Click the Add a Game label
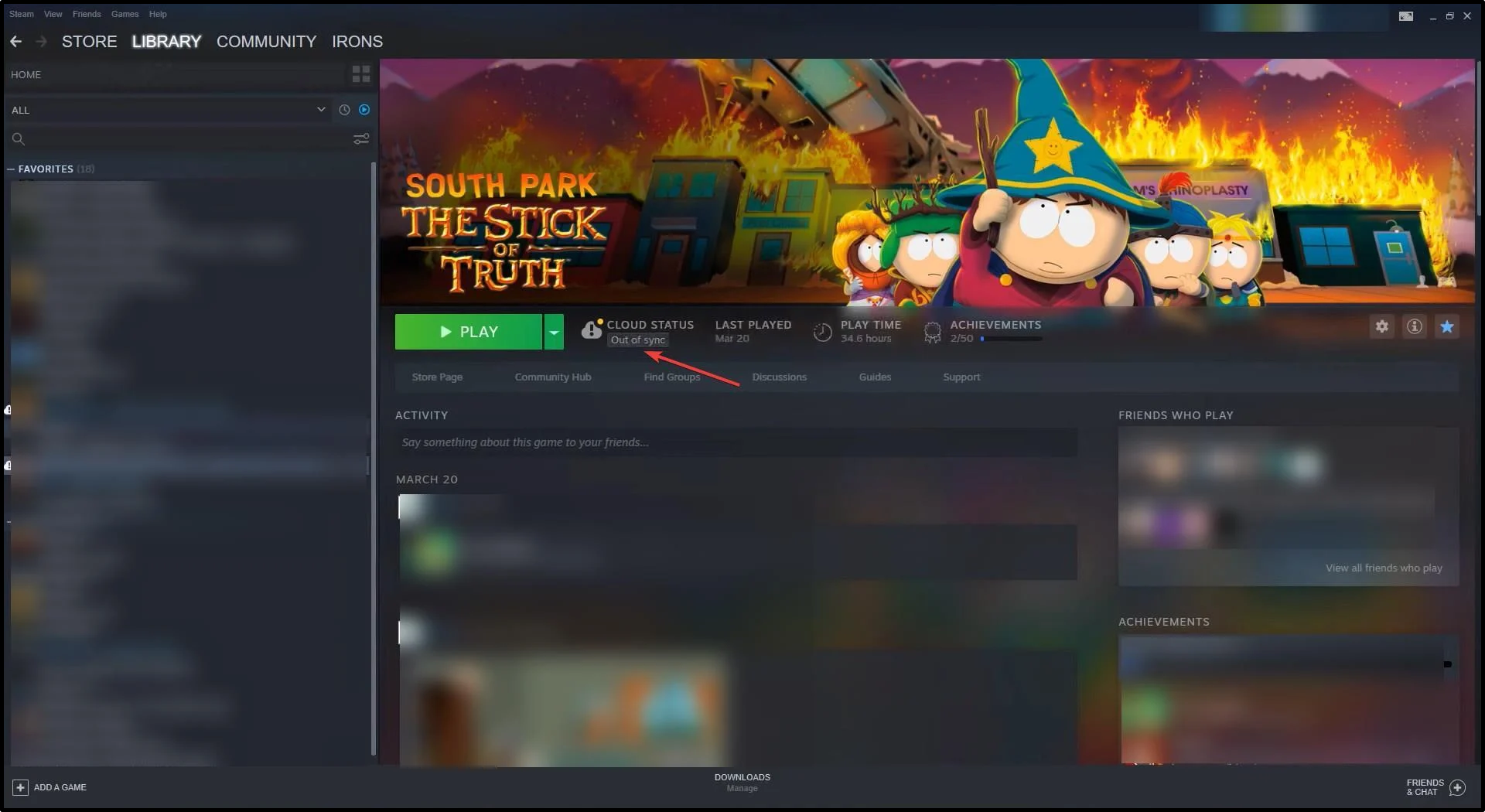This screenshot has height=812, width=1485. click(60, 787)
